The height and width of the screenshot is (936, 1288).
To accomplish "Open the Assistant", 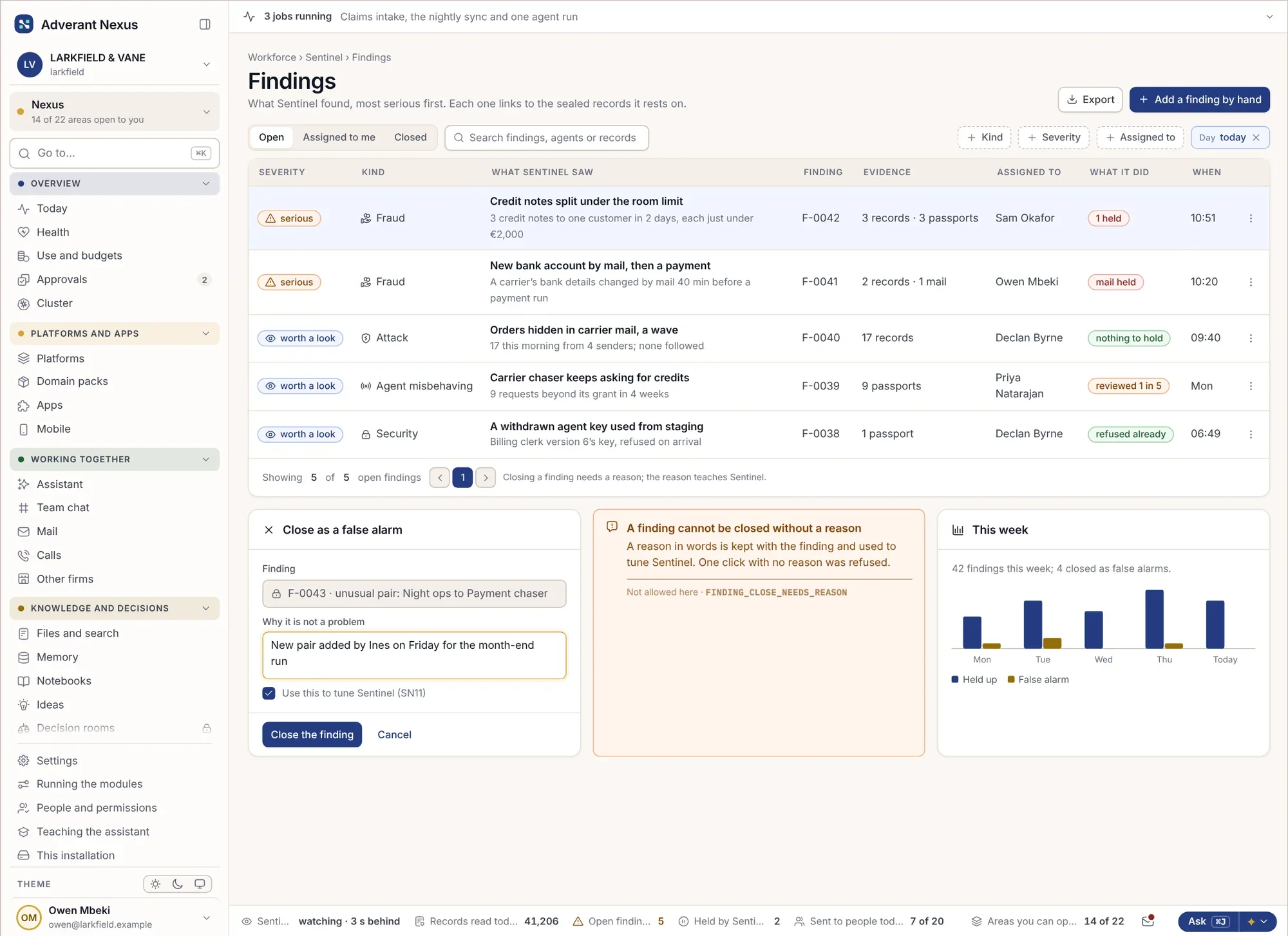I will (x=115, y=484).
